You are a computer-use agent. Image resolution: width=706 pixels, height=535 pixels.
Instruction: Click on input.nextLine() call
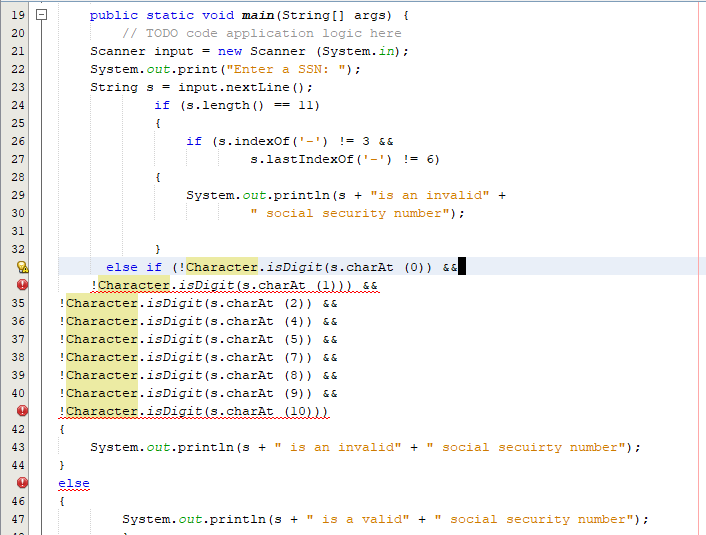point(242,87)
